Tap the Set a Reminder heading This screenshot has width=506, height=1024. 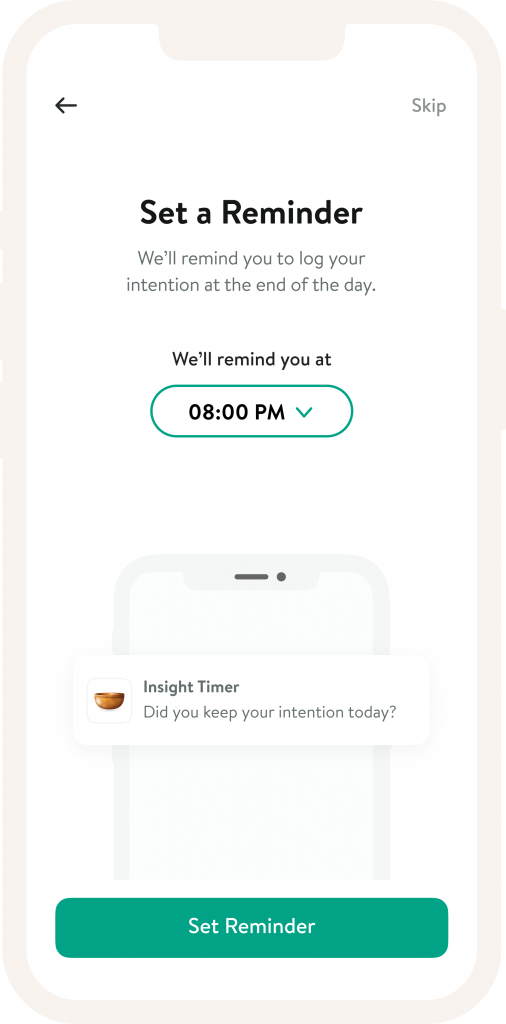tap(251, 213)
